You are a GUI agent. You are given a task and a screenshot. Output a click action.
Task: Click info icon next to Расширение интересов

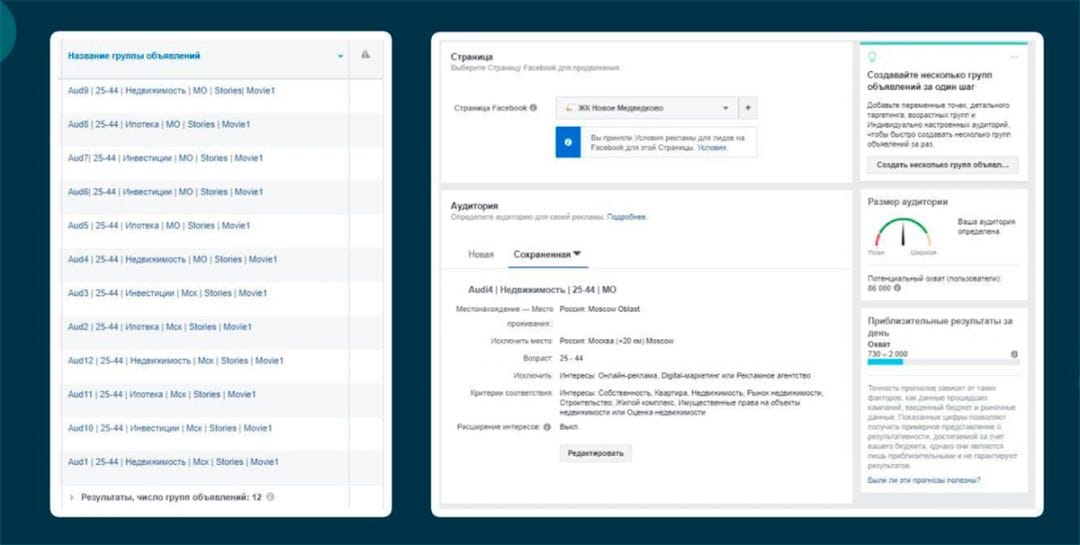(547, 427)
